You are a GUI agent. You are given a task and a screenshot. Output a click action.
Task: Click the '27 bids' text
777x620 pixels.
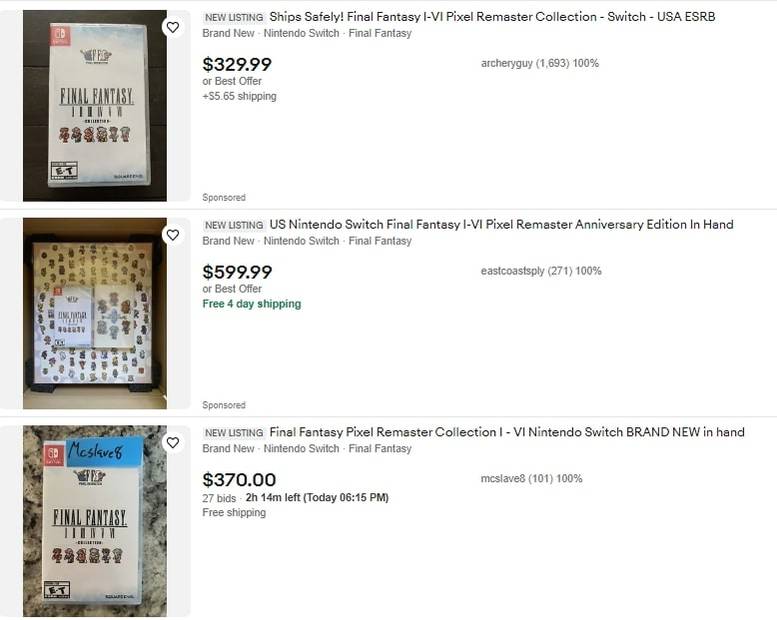coord(220,498)
